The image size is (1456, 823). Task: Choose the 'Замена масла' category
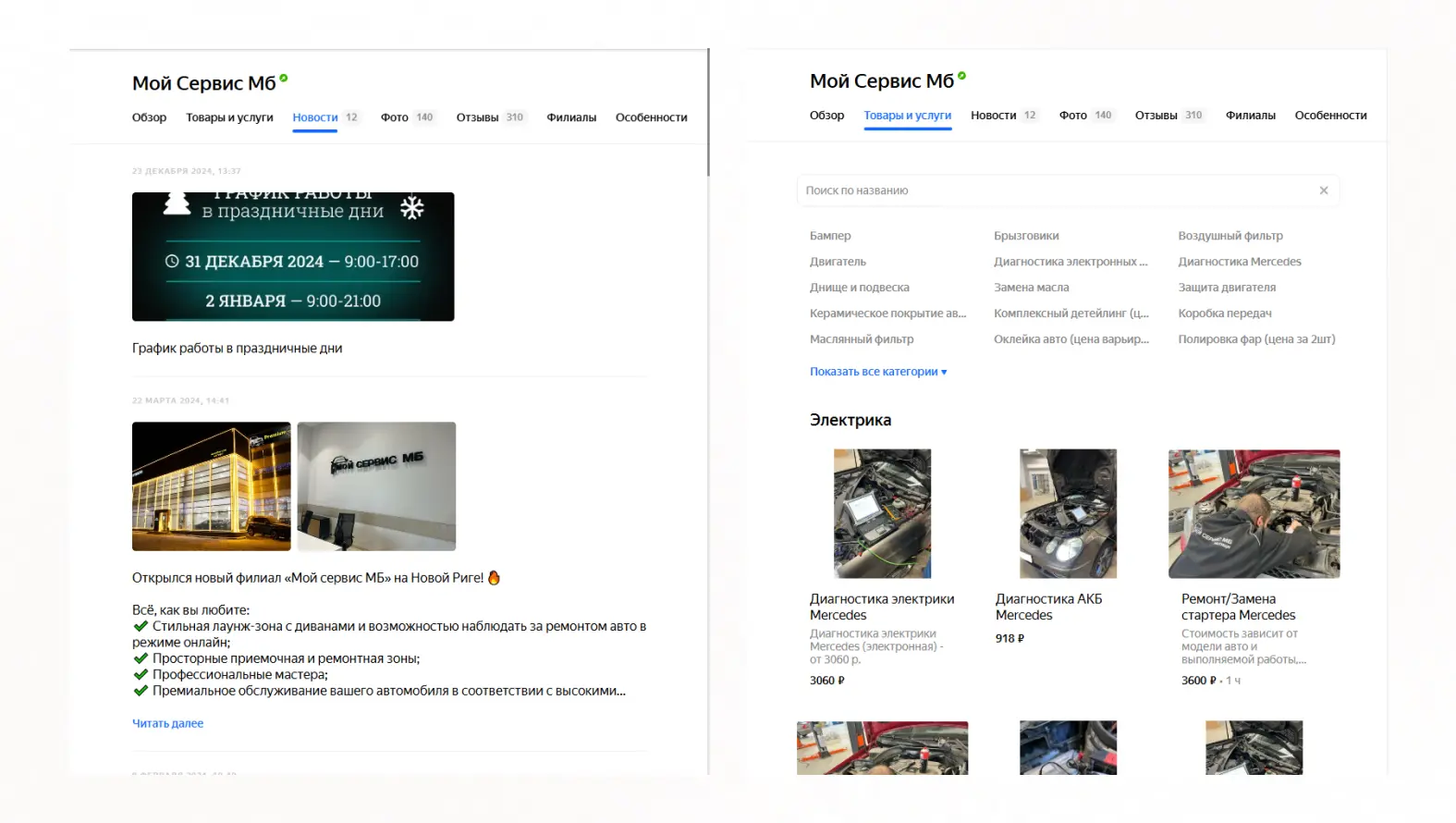coord(1031,288)
